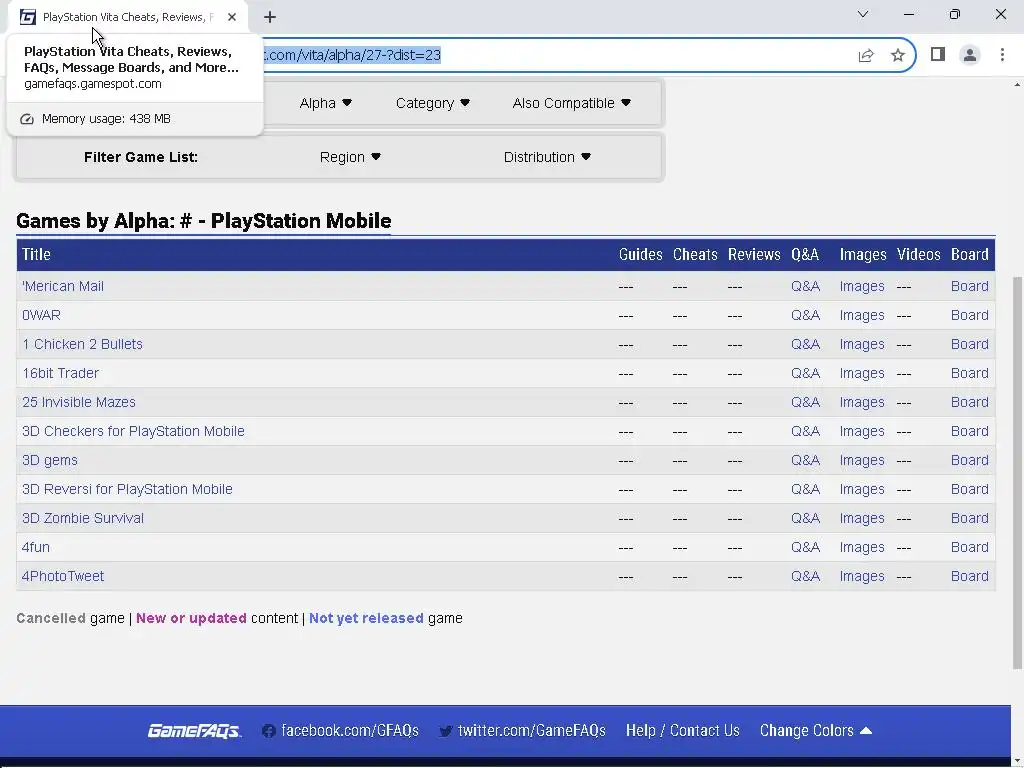Click the Reviews column header
1024x768 pixels.
tap(754, 255)
